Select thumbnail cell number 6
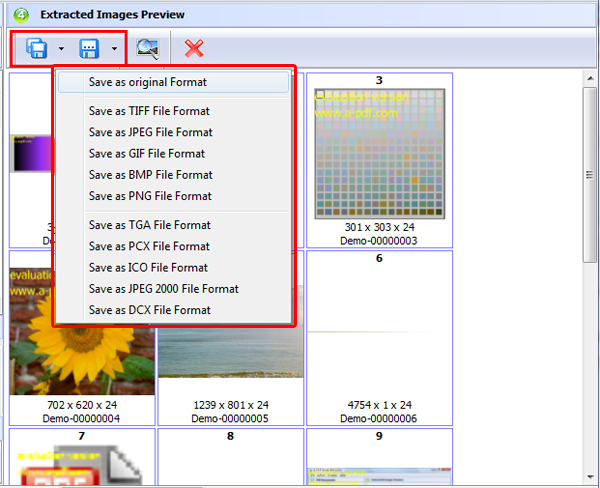This screenshot has width=600, height=488. (x=379, y=338)
